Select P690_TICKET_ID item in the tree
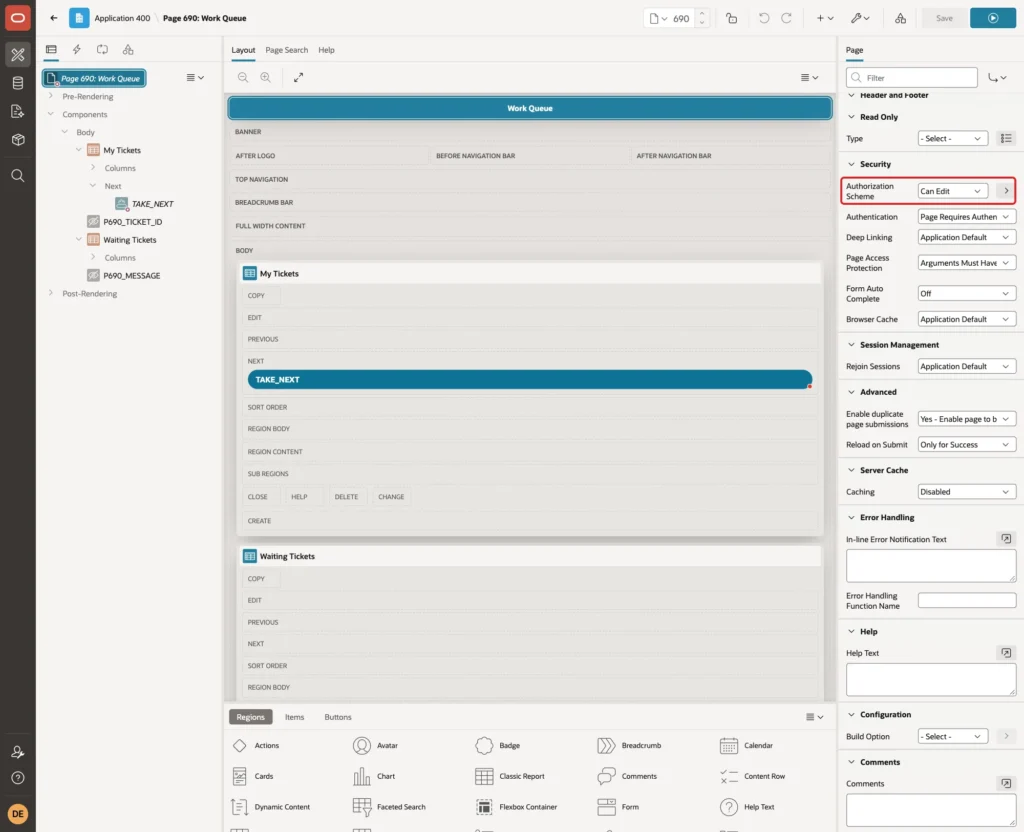Image resolution: width=1024 pixels, height=832 pixels. coord(133,221)
